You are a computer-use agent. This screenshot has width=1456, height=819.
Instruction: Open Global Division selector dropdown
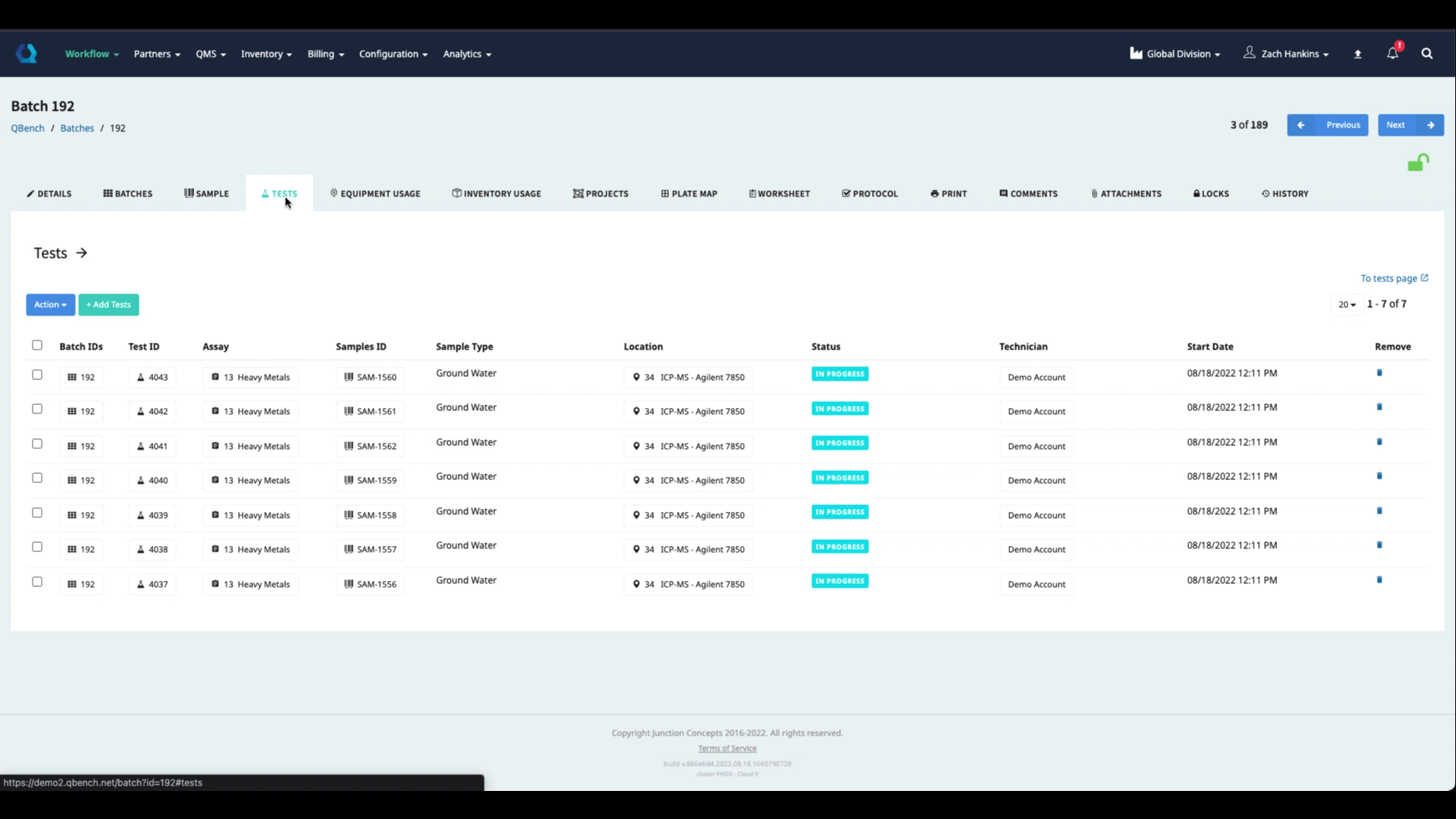pos(1175,54)
